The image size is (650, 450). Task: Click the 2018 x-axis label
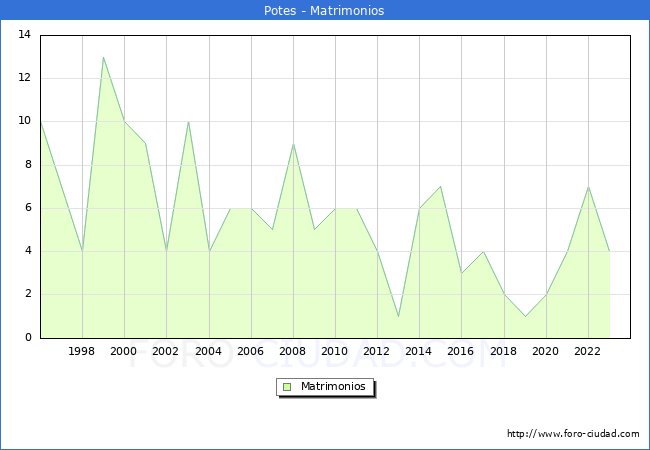pyautogui.click(x=504, y=351)
